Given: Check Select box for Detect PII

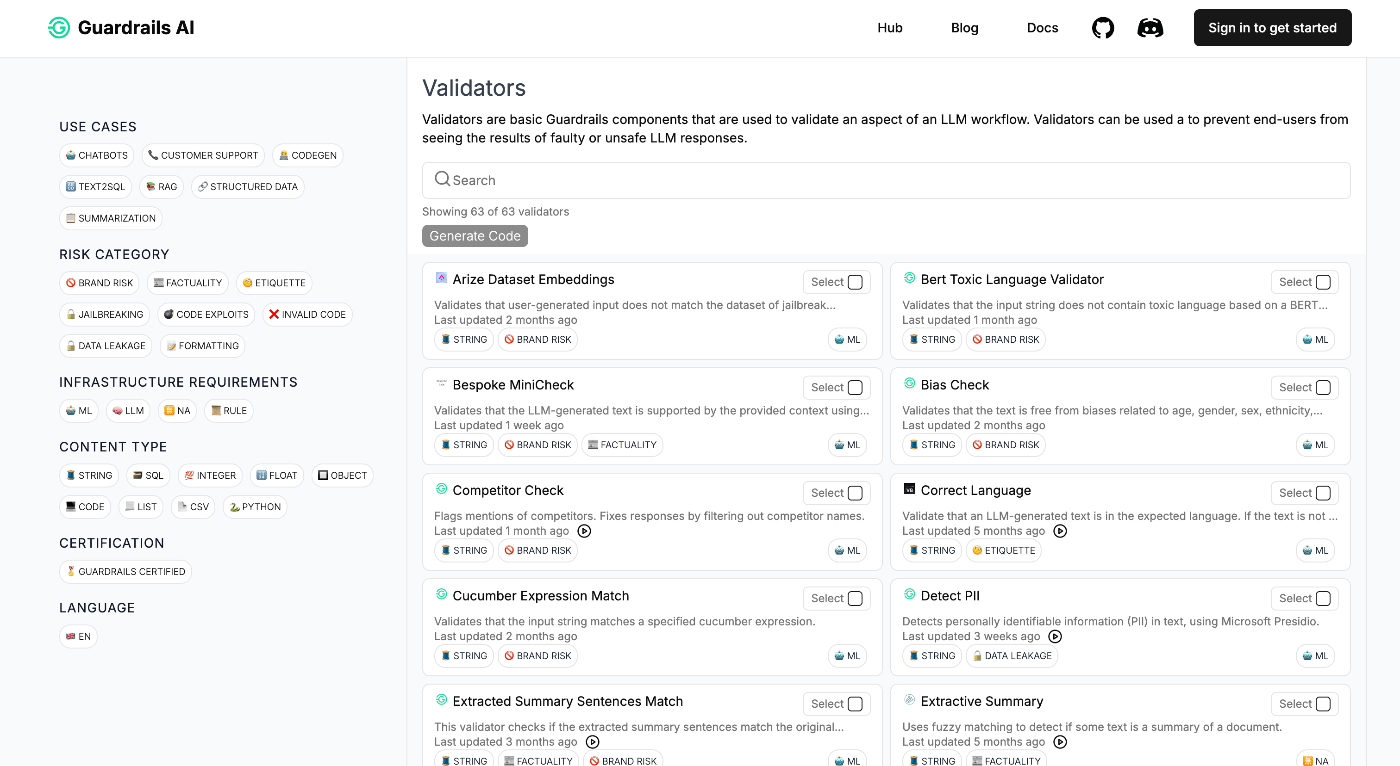Looking at the screenshot, I should pyautogui.click(x=1323, y=598).
